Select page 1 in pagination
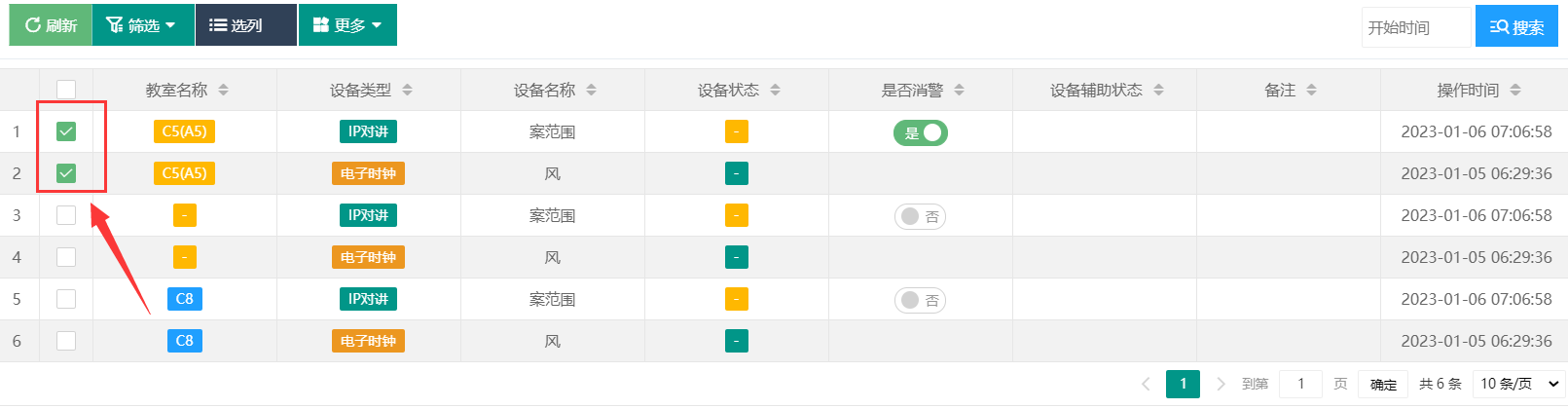Screen dimensions: 1568x409 (x=1183, y=384)
